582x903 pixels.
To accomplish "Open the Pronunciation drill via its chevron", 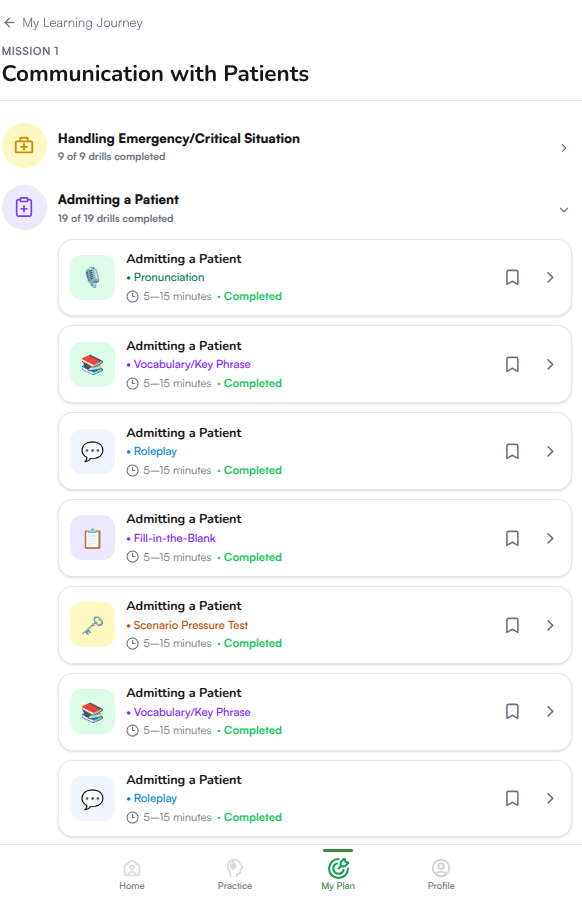I will (550, 278).
